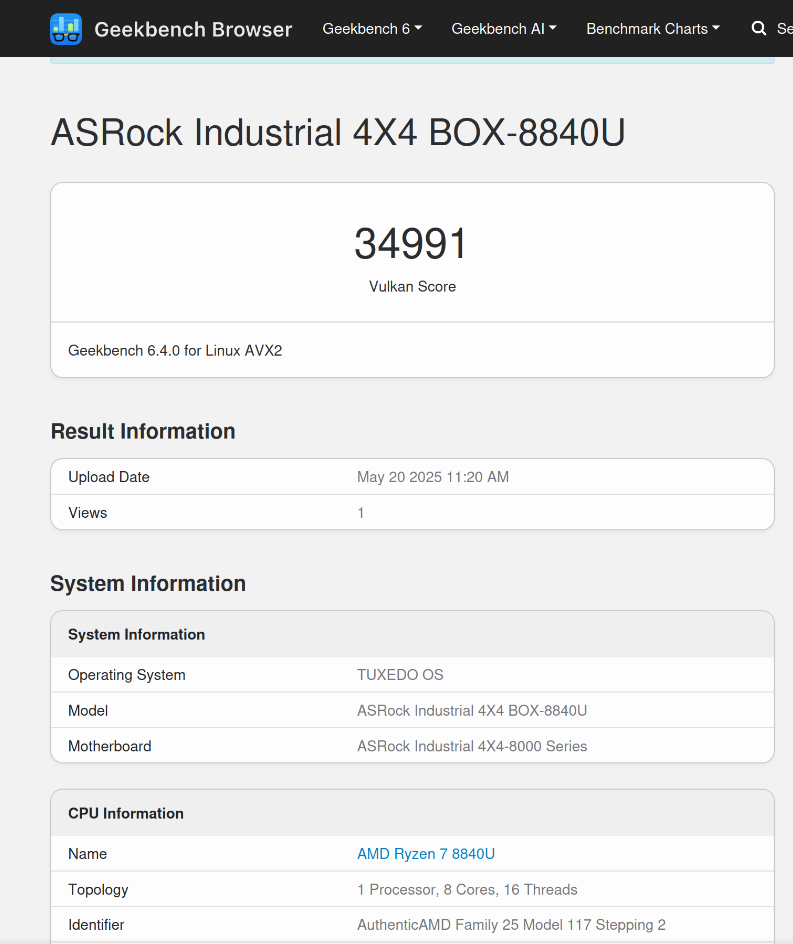The height and width of the screenshot is (944, 793).
Task: Click the Geekbench logo icon
Action: click(x=66, y=29)
